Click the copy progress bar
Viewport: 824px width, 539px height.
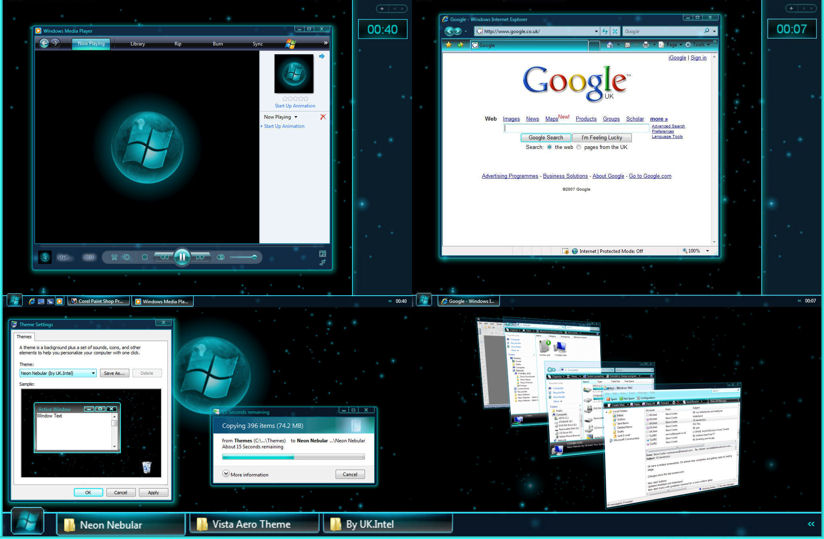pos(293,458)
